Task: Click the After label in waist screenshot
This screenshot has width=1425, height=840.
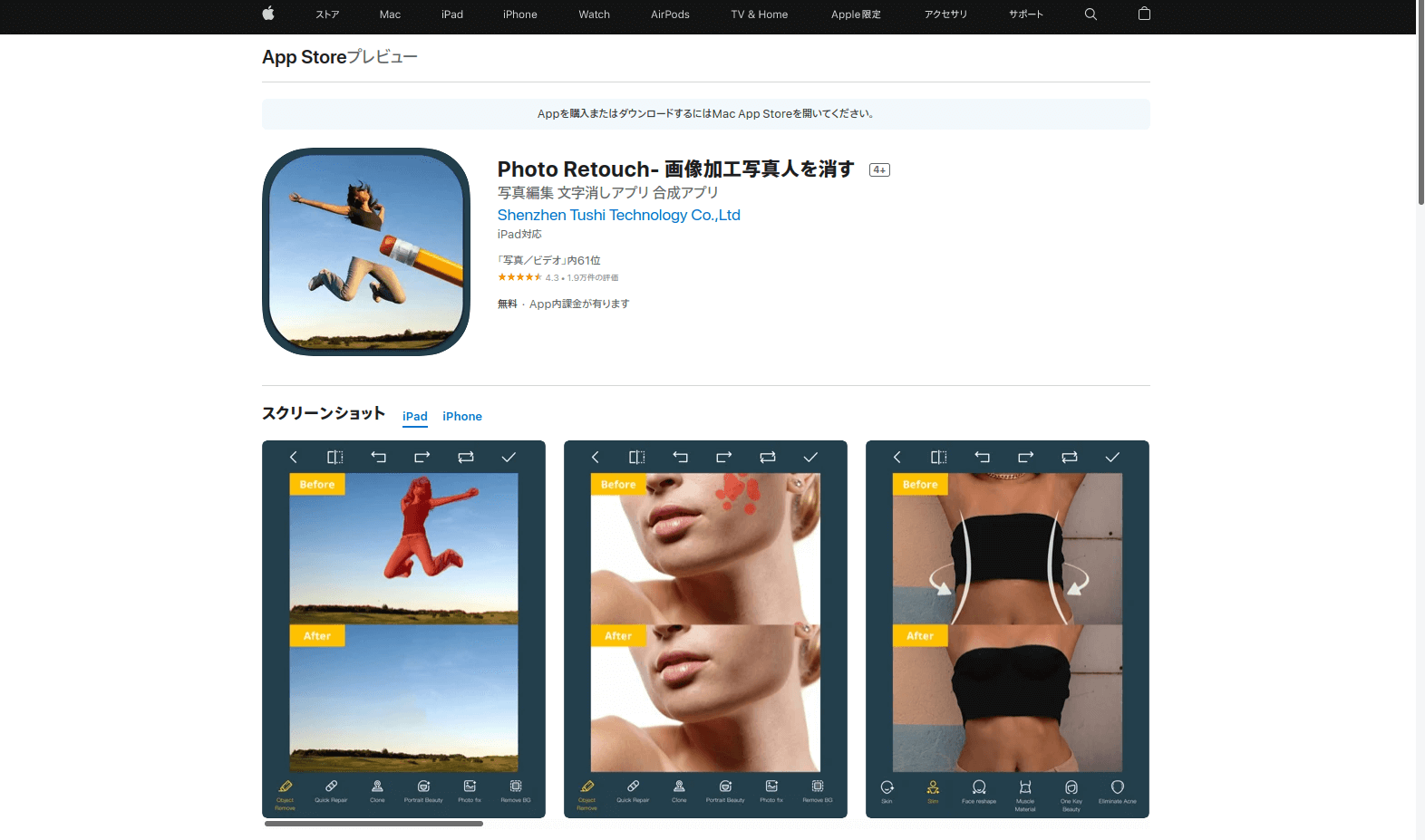Action: pos(920,636)
